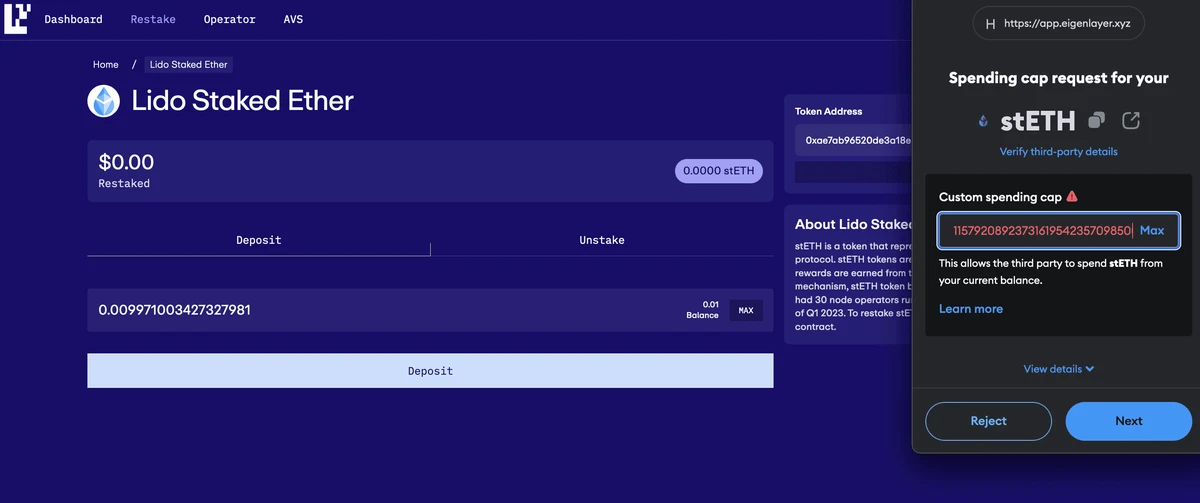
Task: Open the Dashboard nav item
Action: (73, 19)
